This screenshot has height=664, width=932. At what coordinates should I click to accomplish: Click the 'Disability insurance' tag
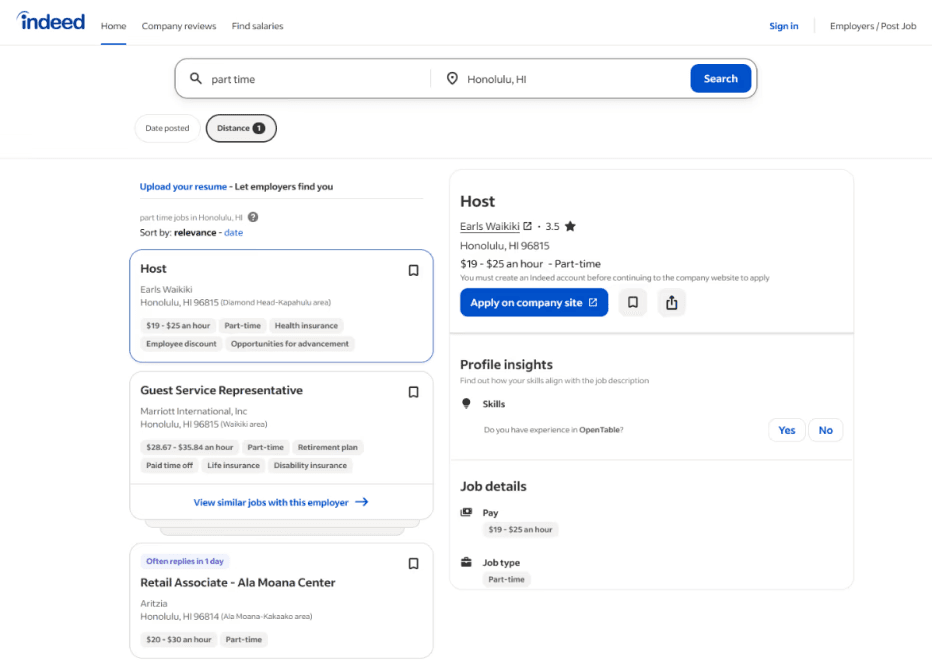click(310, 465)
